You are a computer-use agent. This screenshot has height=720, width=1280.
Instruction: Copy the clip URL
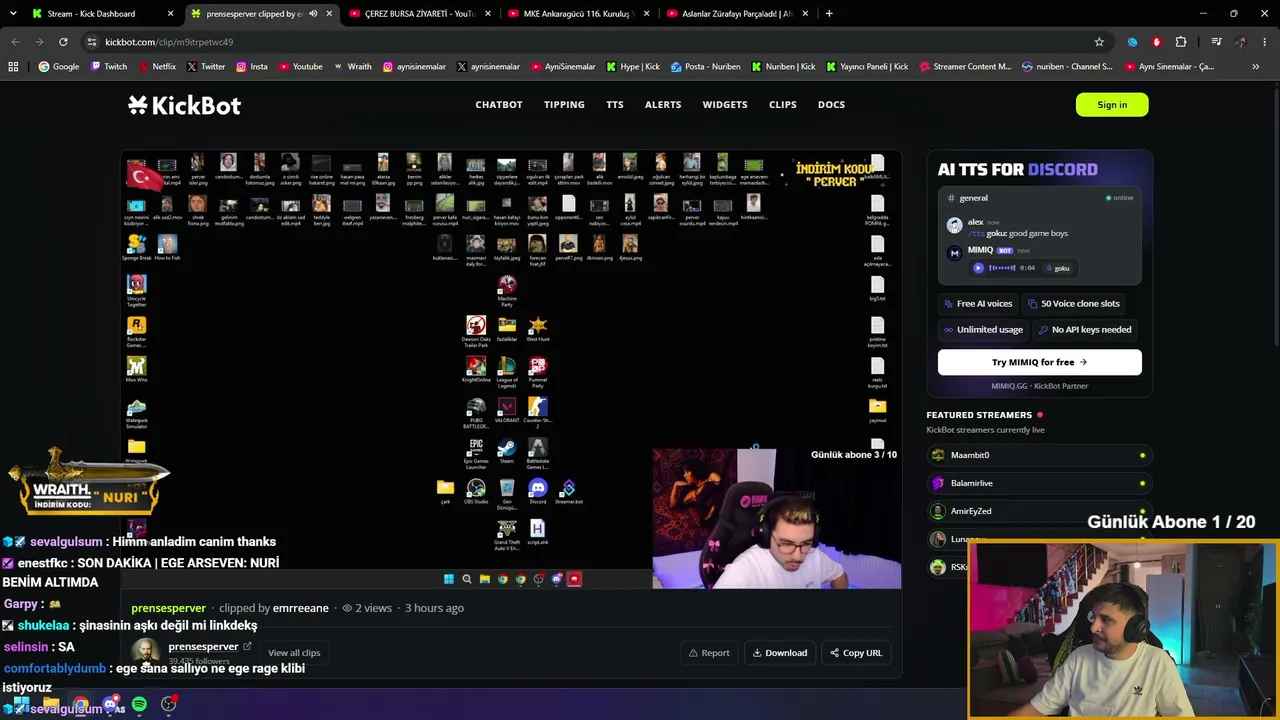(x=856, y=653)
